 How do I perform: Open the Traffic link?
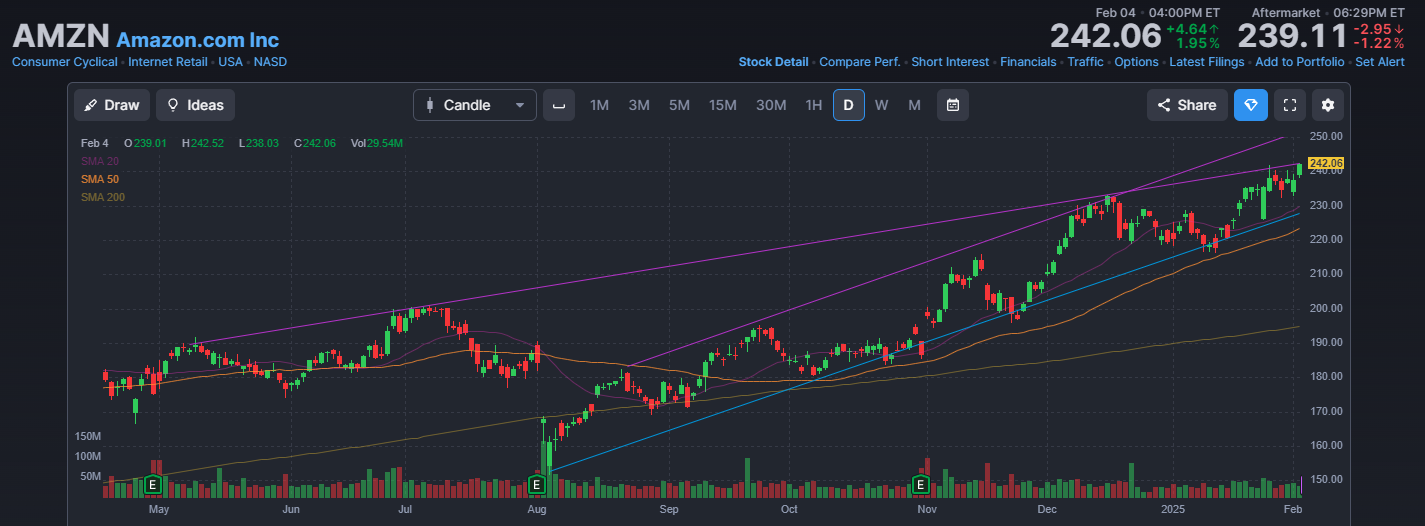(1085, 62)
